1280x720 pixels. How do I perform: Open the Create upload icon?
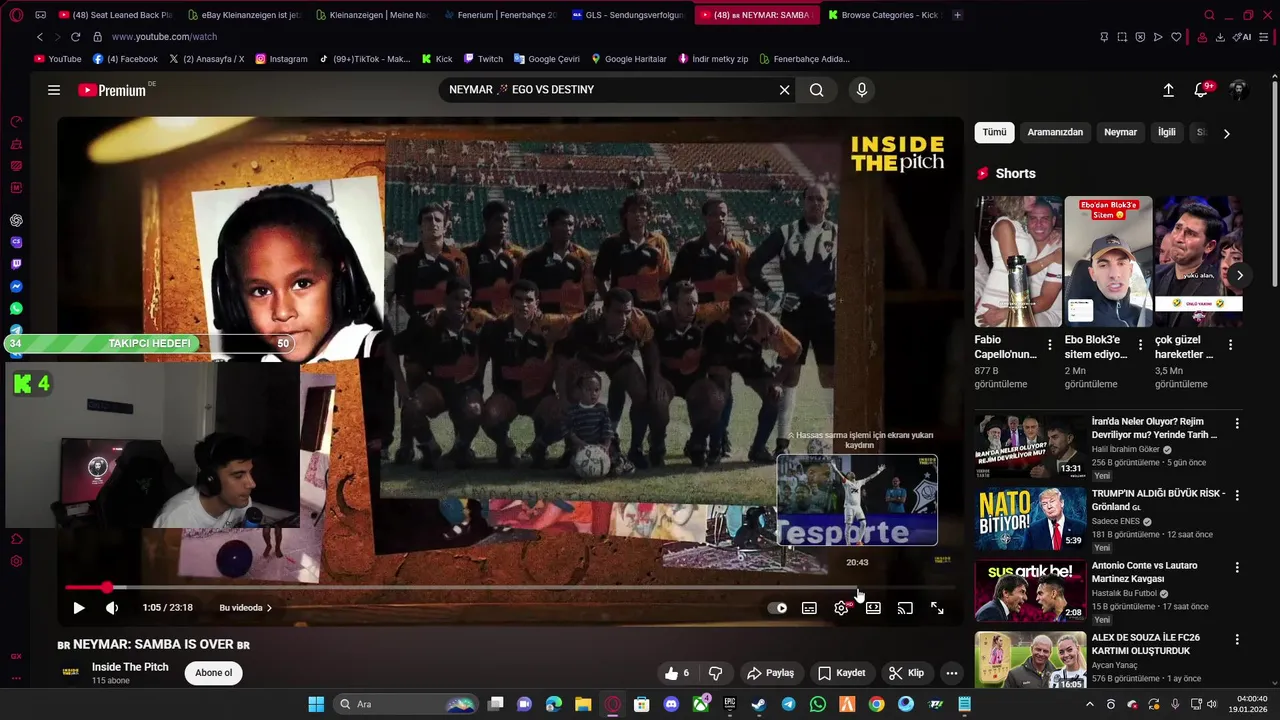[x=1168, y=90]
